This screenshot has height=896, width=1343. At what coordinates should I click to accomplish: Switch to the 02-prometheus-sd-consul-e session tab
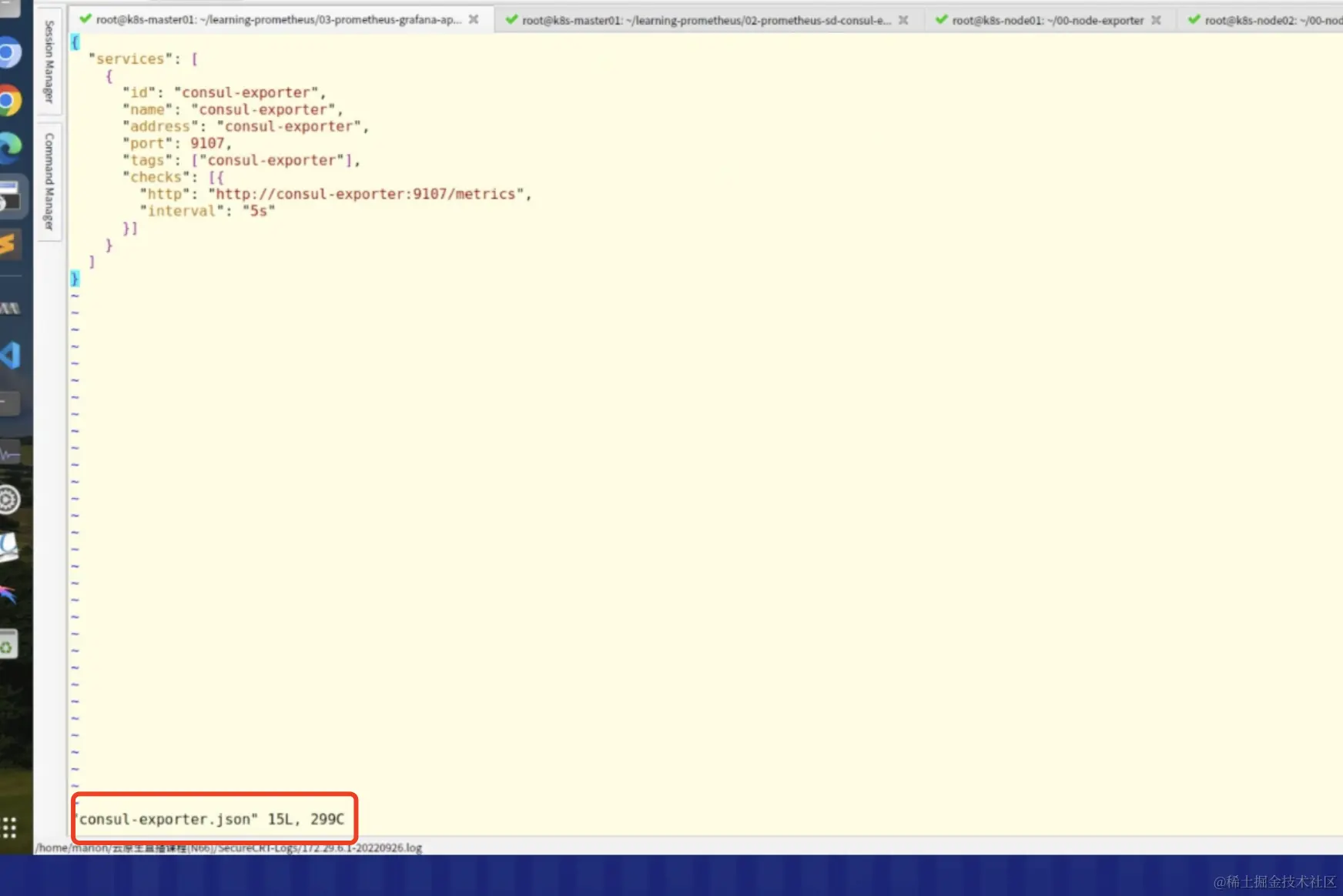click(x=708, y=20)
